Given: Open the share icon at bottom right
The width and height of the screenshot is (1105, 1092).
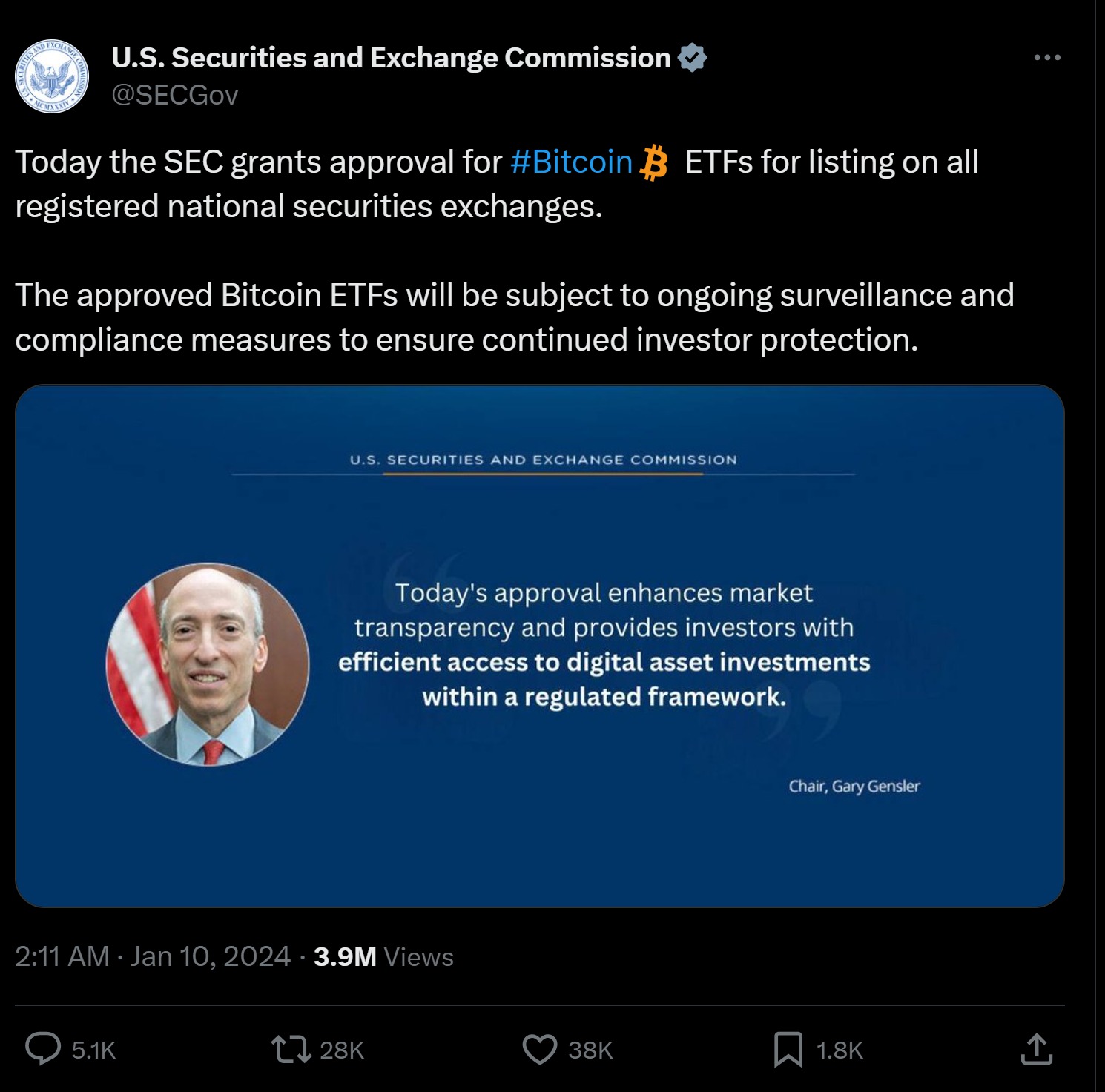Looking at the screenshot, I should coord(1038,1049).
